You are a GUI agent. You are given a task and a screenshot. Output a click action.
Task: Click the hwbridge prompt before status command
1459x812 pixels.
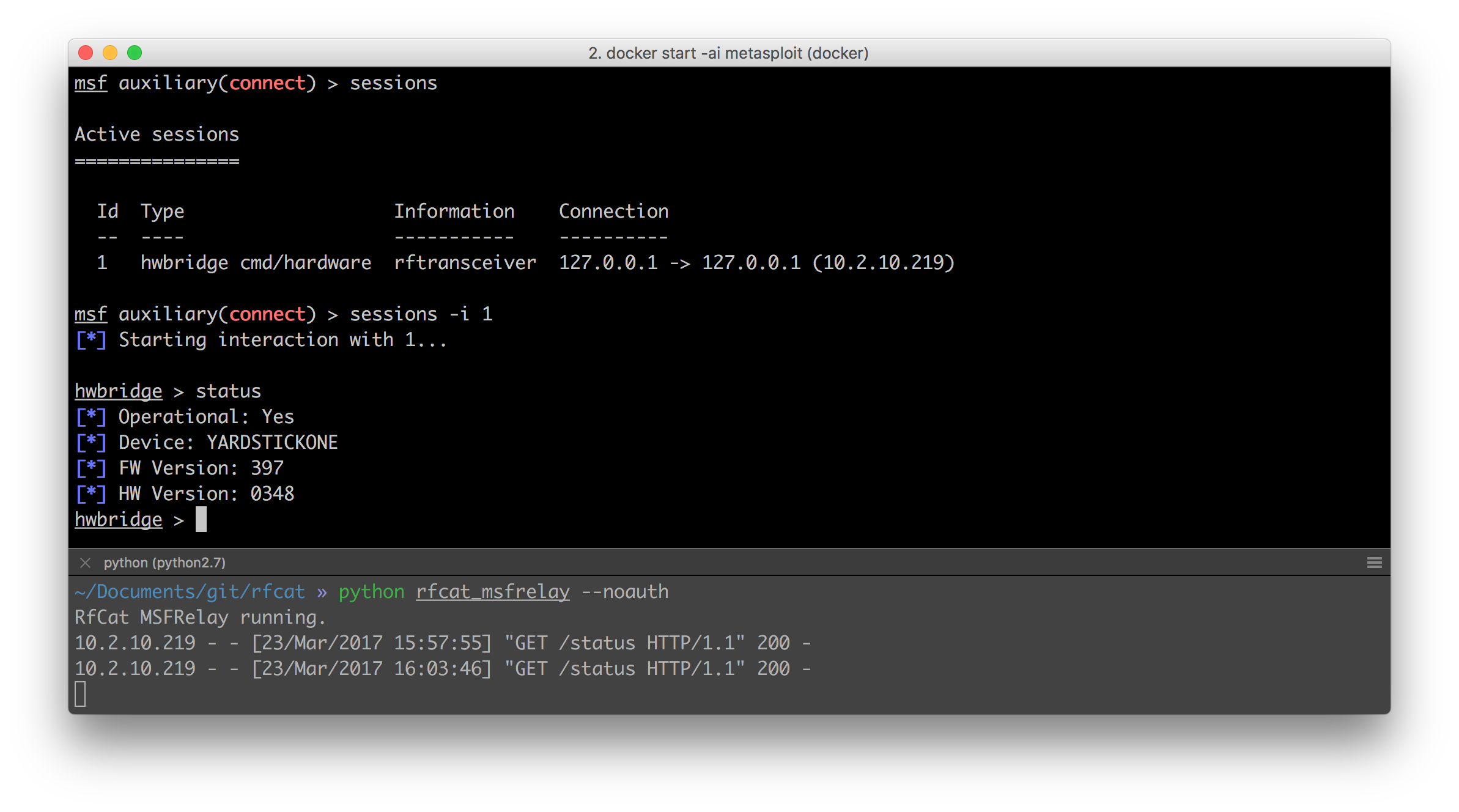click(x=118, y=391)
